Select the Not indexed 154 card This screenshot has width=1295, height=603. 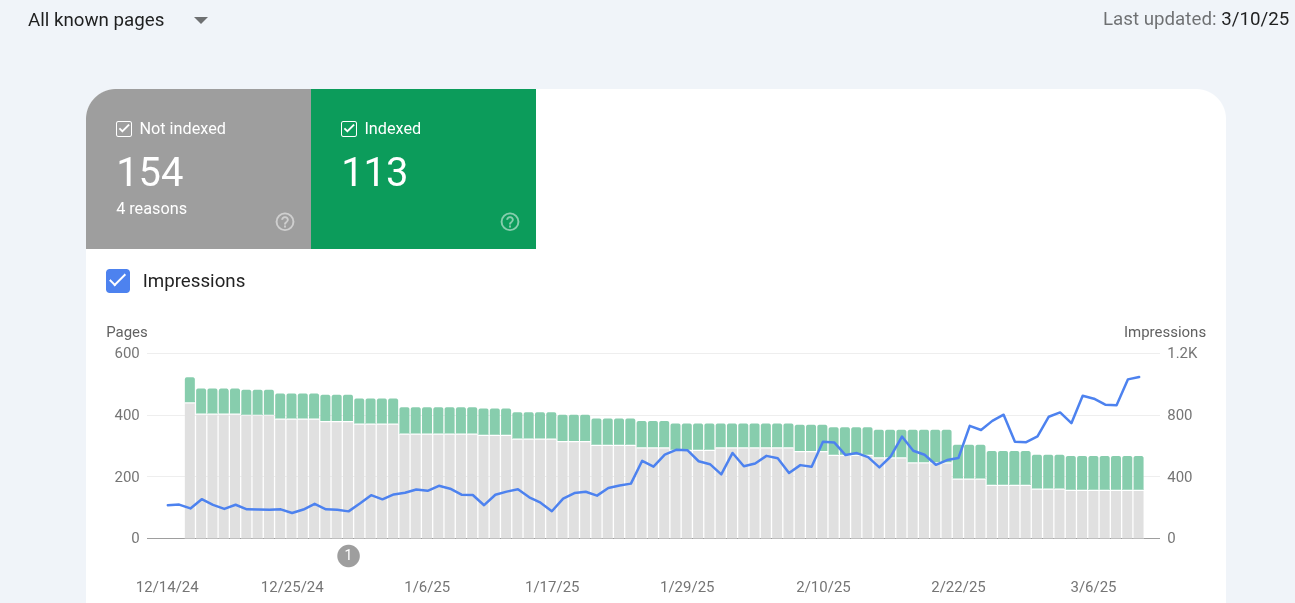[x=198, y=169]
